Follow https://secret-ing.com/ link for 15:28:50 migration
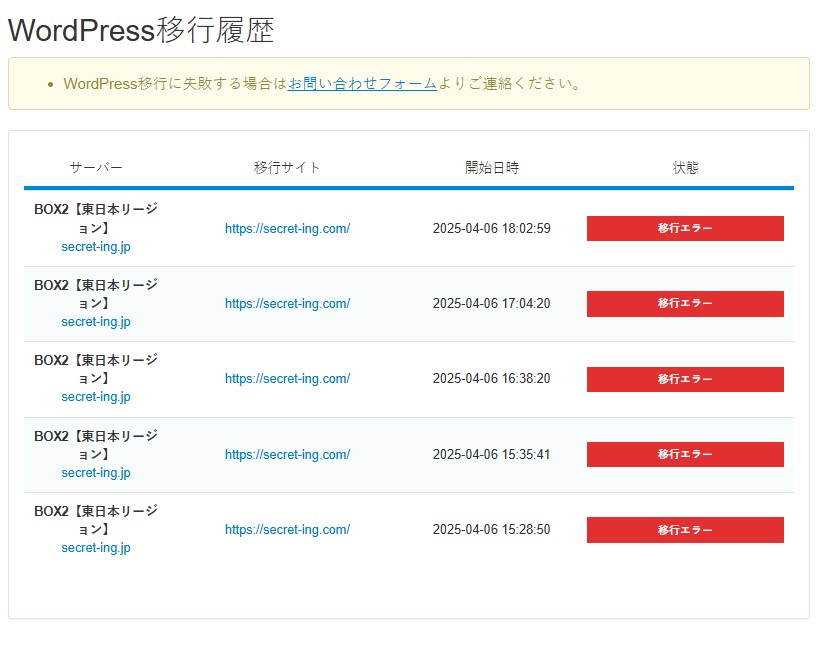822x647 pixels. (x=287, y=530)
